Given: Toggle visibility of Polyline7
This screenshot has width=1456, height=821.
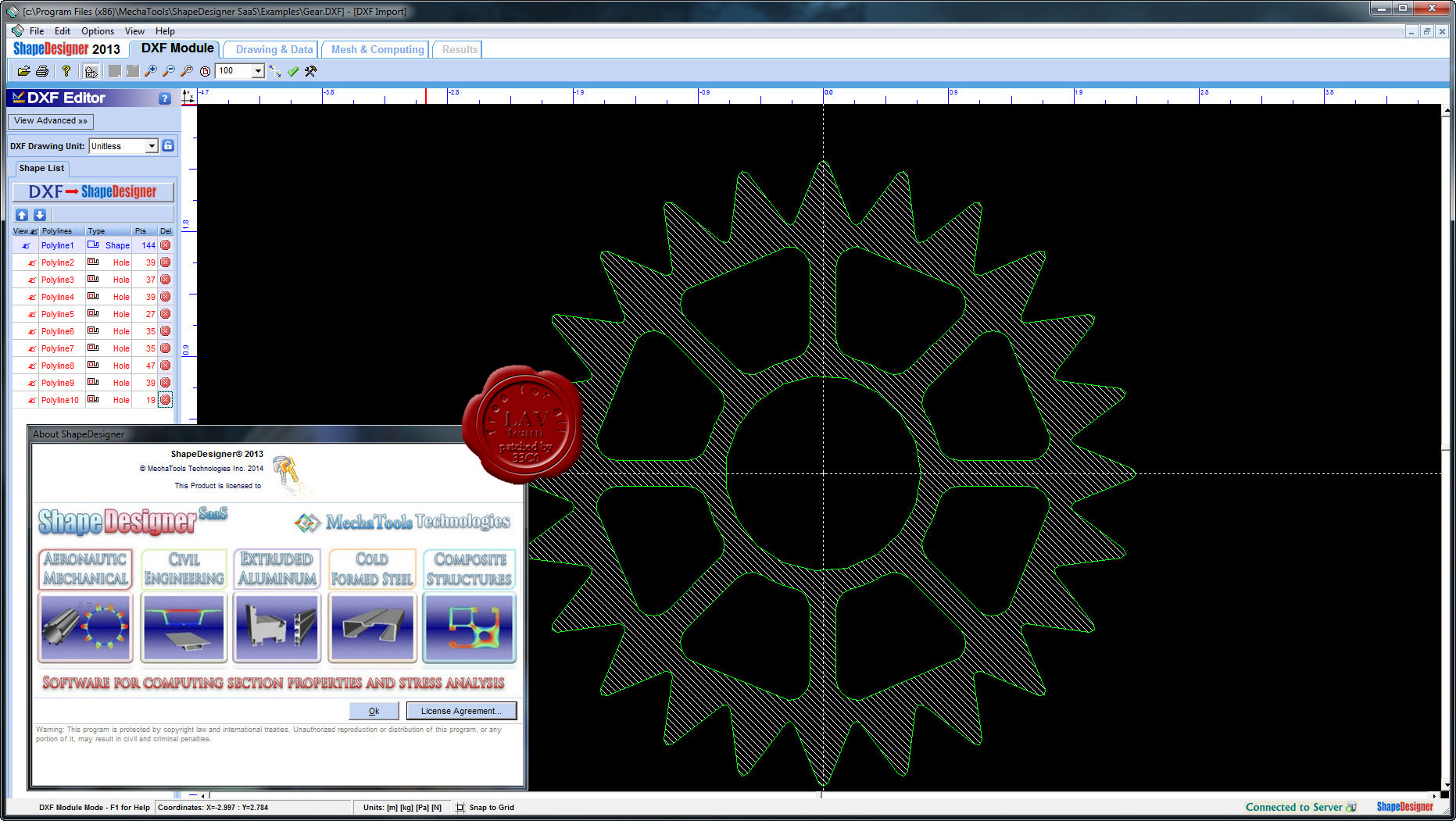Looking at the screenshot, I should click(x=31, y=349).
